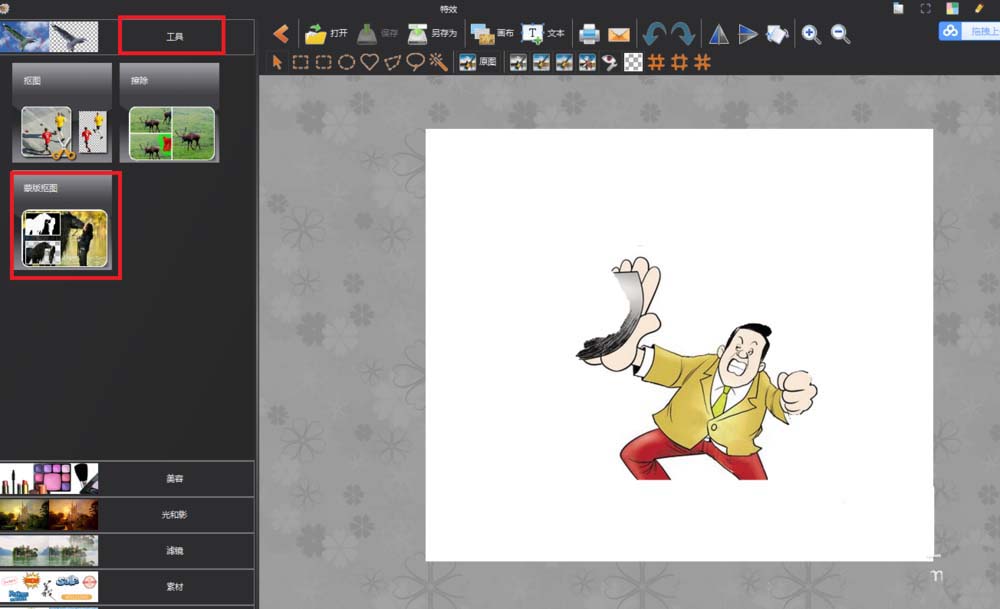
Task: Click the bird thumbnail beside 工具
Action: (49, 36)
